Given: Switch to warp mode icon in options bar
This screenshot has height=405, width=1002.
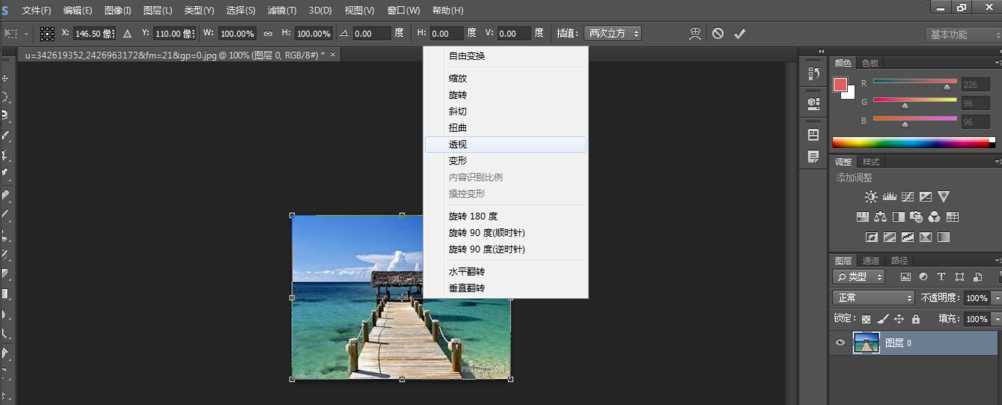Looking at the screenshot, I should pyautogui.click(x=695, y=33).
